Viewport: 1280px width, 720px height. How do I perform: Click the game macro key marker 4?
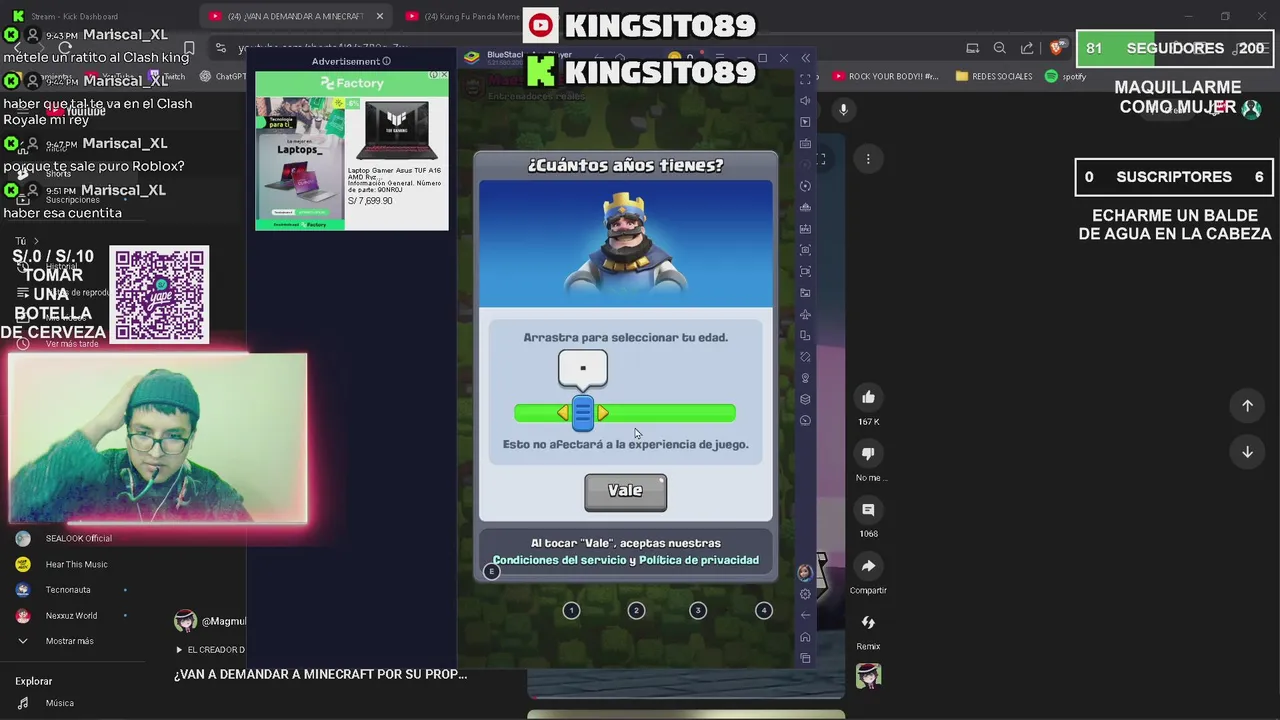pos(764,610)
